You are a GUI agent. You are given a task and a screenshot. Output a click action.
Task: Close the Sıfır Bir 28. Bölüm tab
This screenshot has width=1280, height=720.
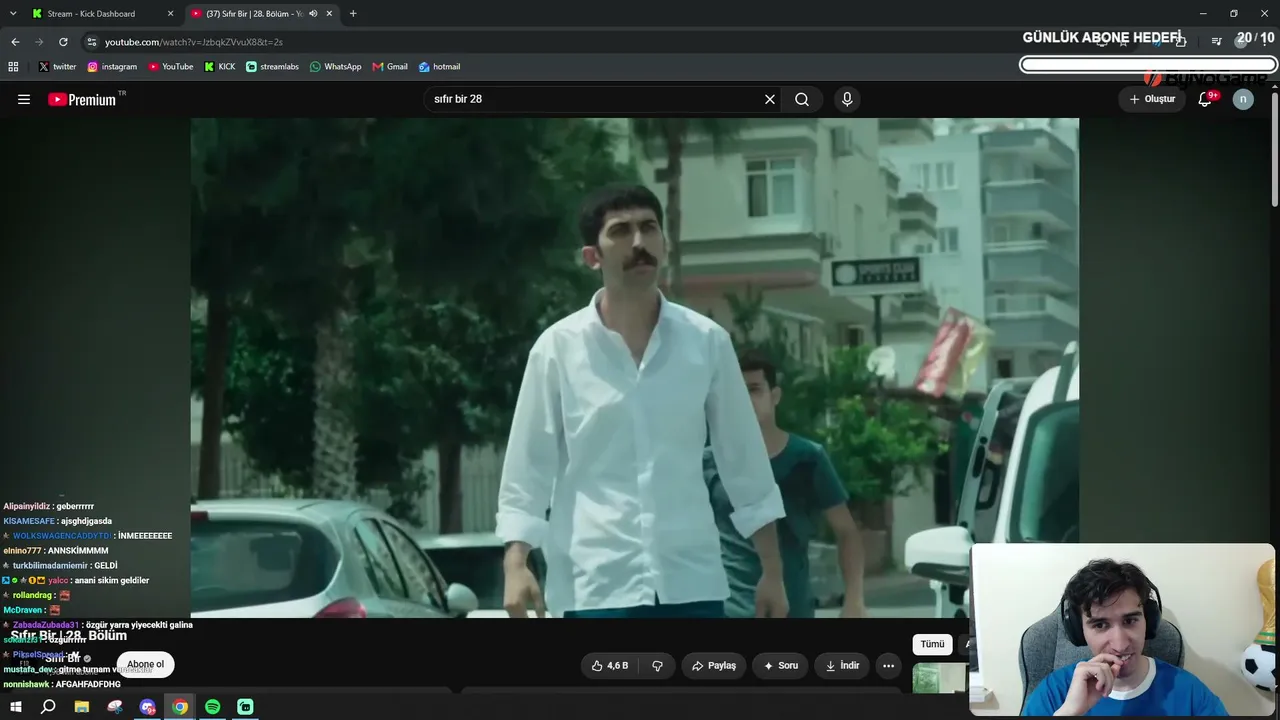(x=329, y=14)
